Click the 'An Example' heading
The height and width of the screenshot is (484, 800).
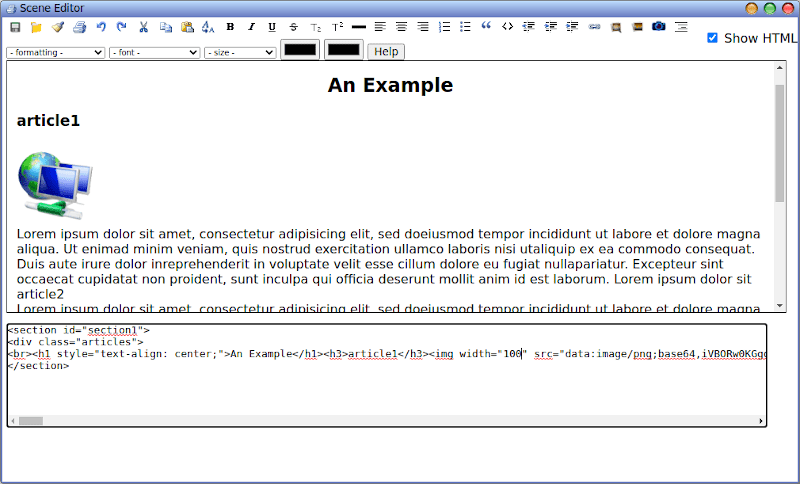coord(390,85)
